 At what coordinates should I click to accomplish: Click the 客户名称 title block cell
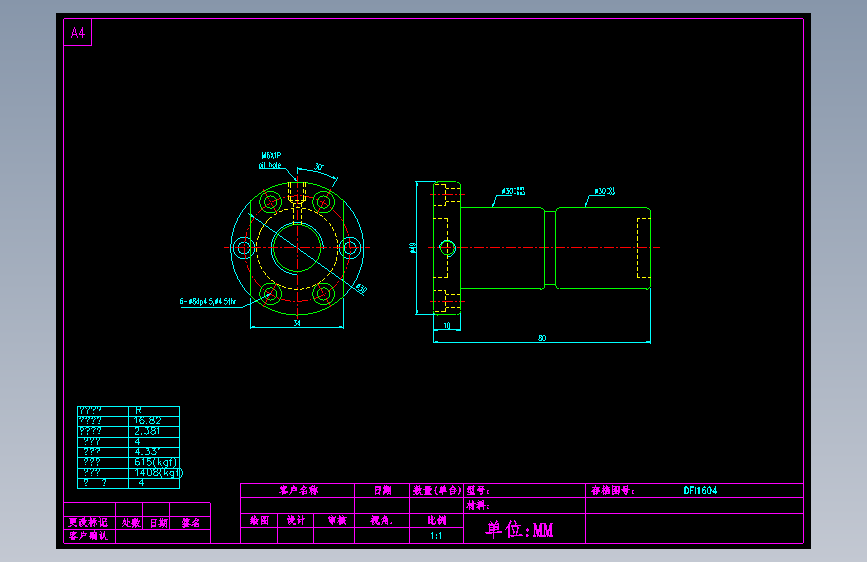pos(298,490)
